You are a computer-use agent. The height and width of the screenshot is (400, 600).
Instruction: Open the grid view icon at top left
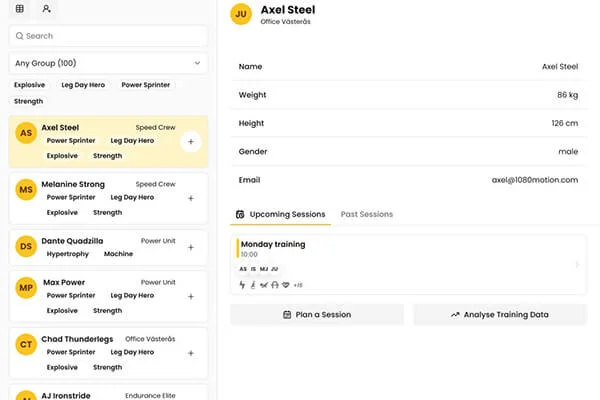click(x=20, y=8)
